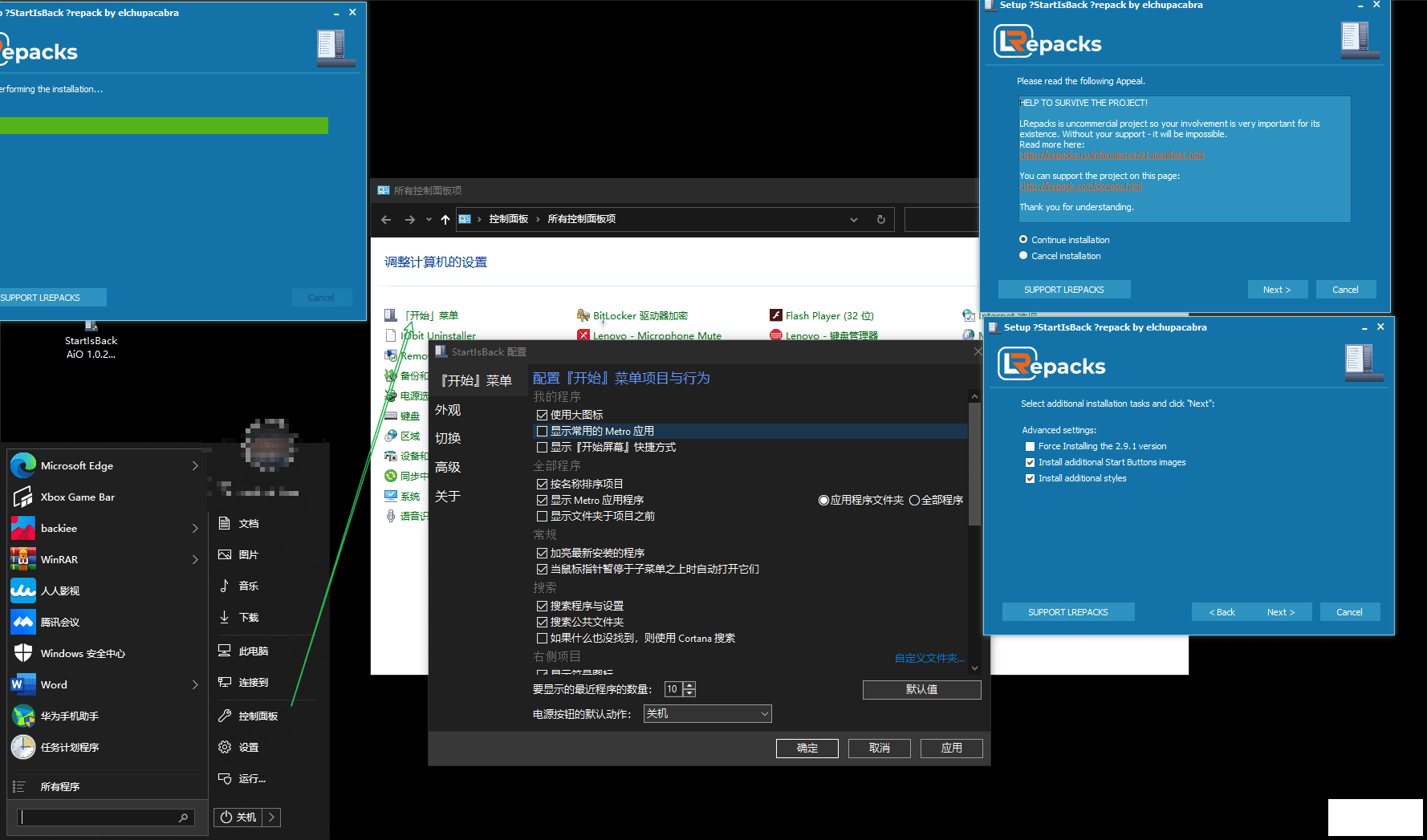This screenshot has width=1427, height=840.
Task: Open recent locations dropdown in control panel
Action: point(429,219)
